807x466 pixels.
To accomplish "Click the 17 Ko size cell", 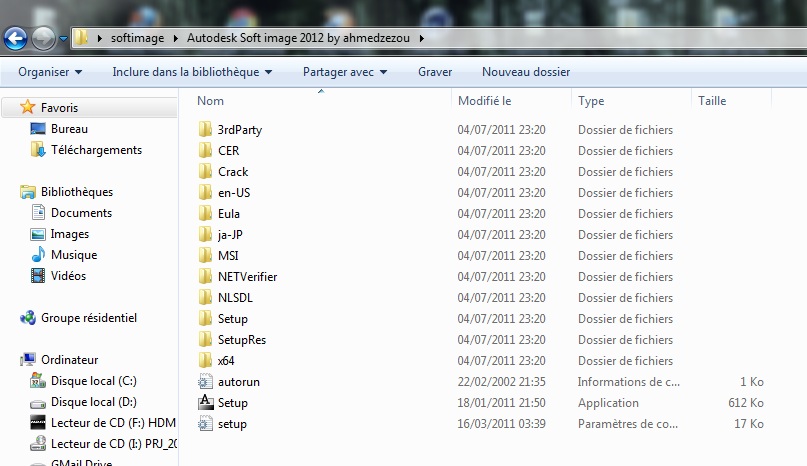I will tap(749, 424).
